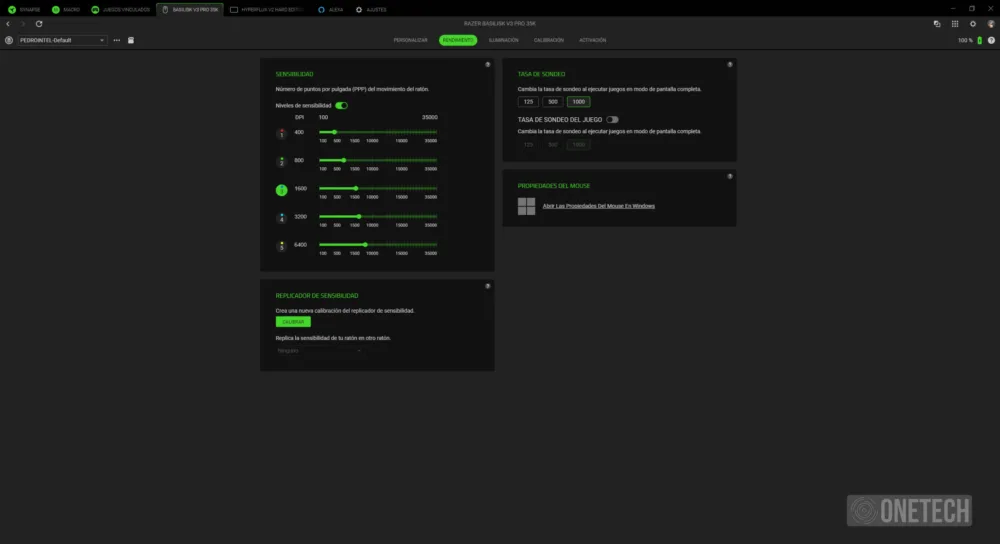Open the Synapse home tab
The width and height of the screenshot is (1000, 544).
tap(24, 10)
